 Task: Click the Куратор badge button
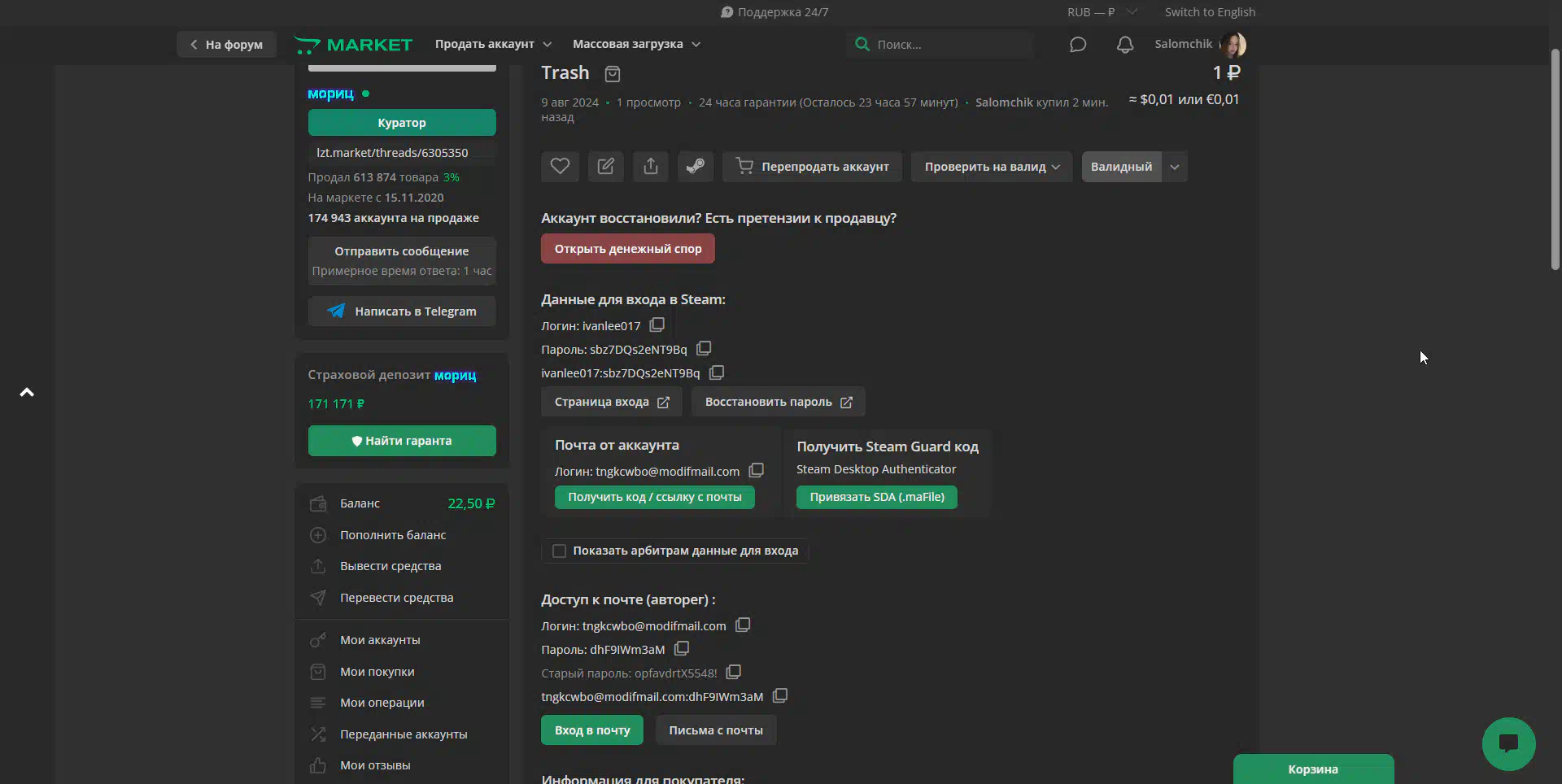click(402, 123)
